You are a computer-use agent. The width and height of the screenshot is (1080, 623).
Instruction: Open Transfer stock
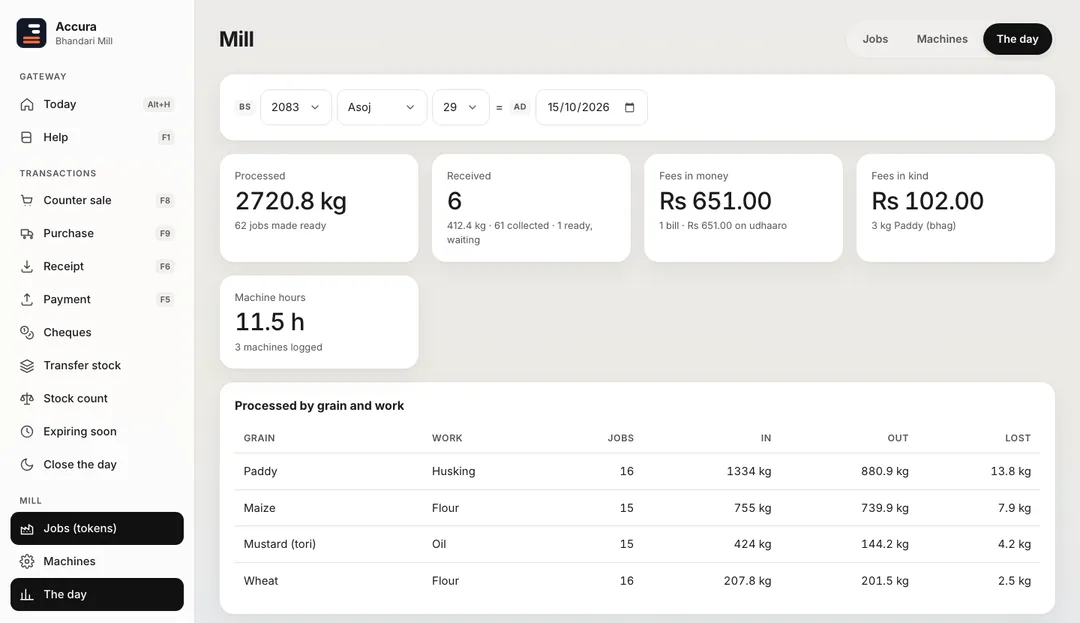click(x=97, y=366)
